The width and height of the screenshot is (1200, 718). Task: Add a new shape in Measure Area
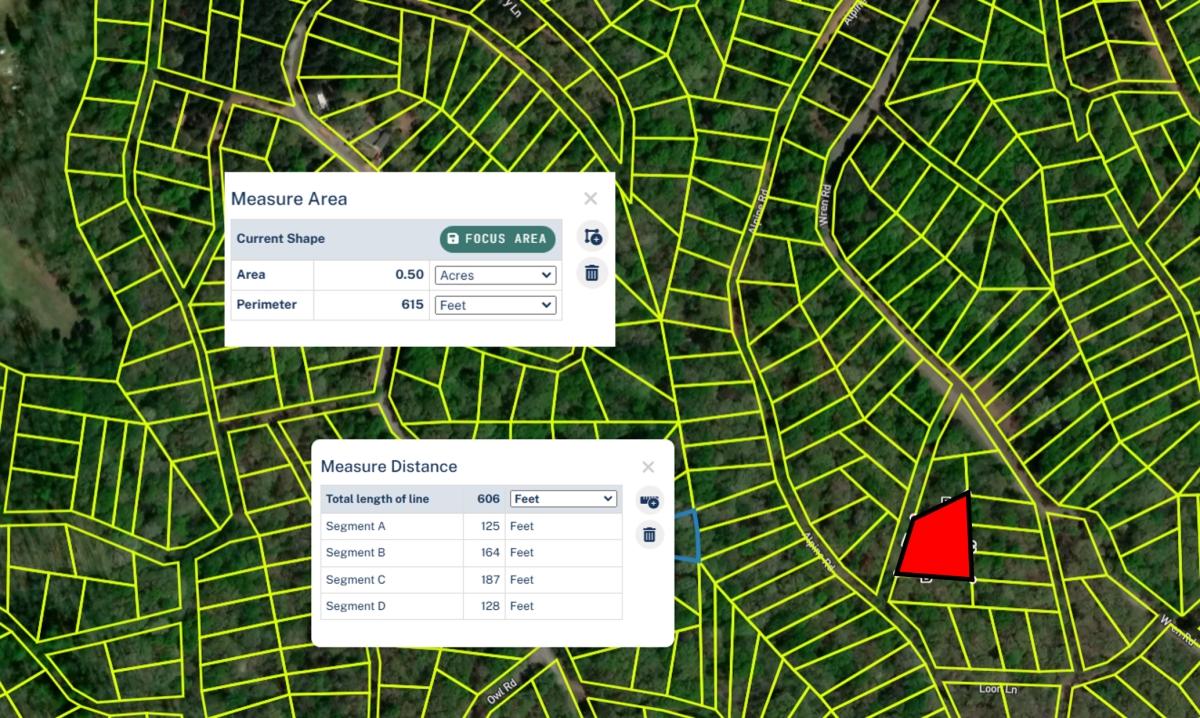tap(592, 237)
